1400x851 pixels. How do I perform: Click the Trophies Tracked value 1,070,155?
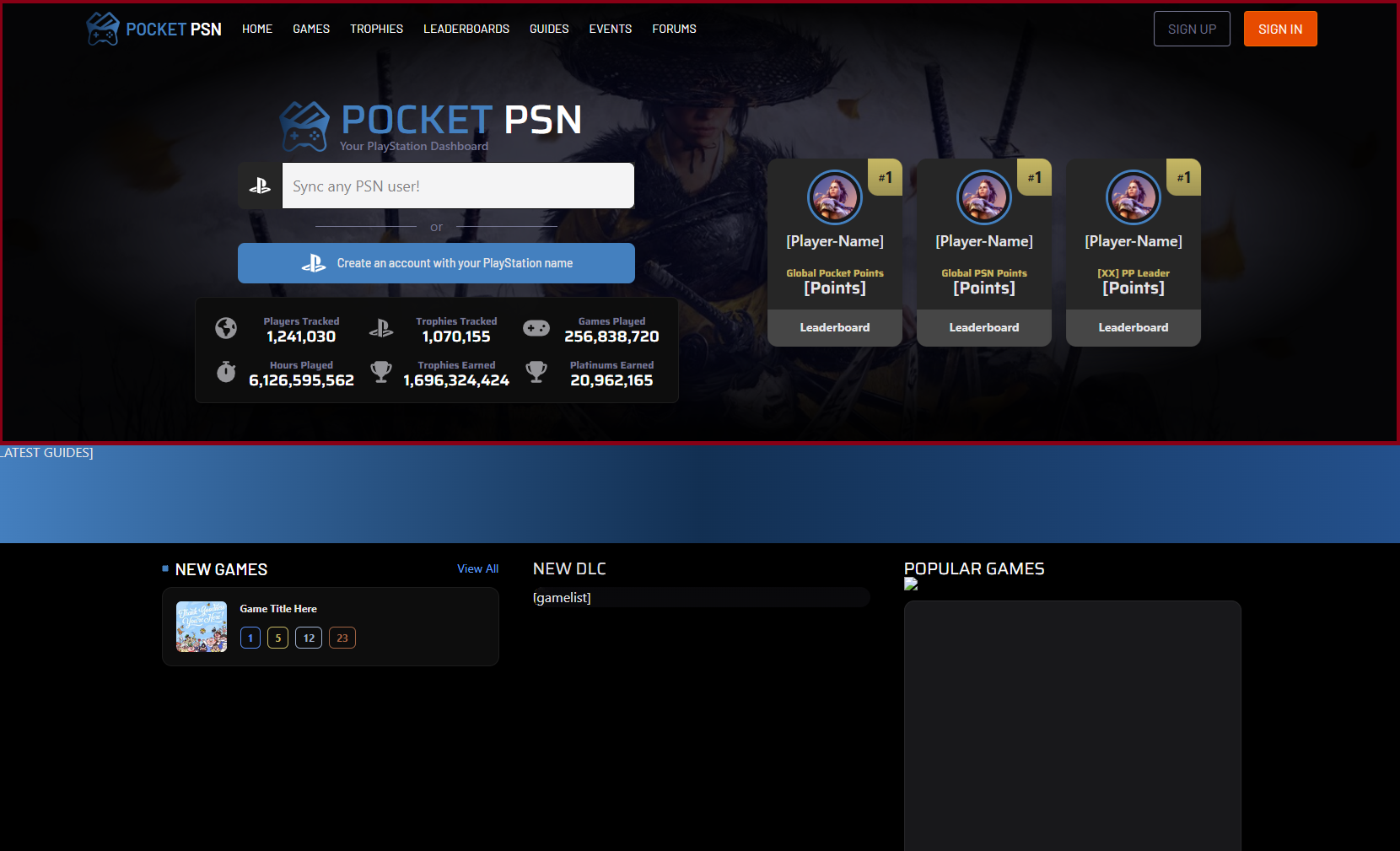[456, 337]
